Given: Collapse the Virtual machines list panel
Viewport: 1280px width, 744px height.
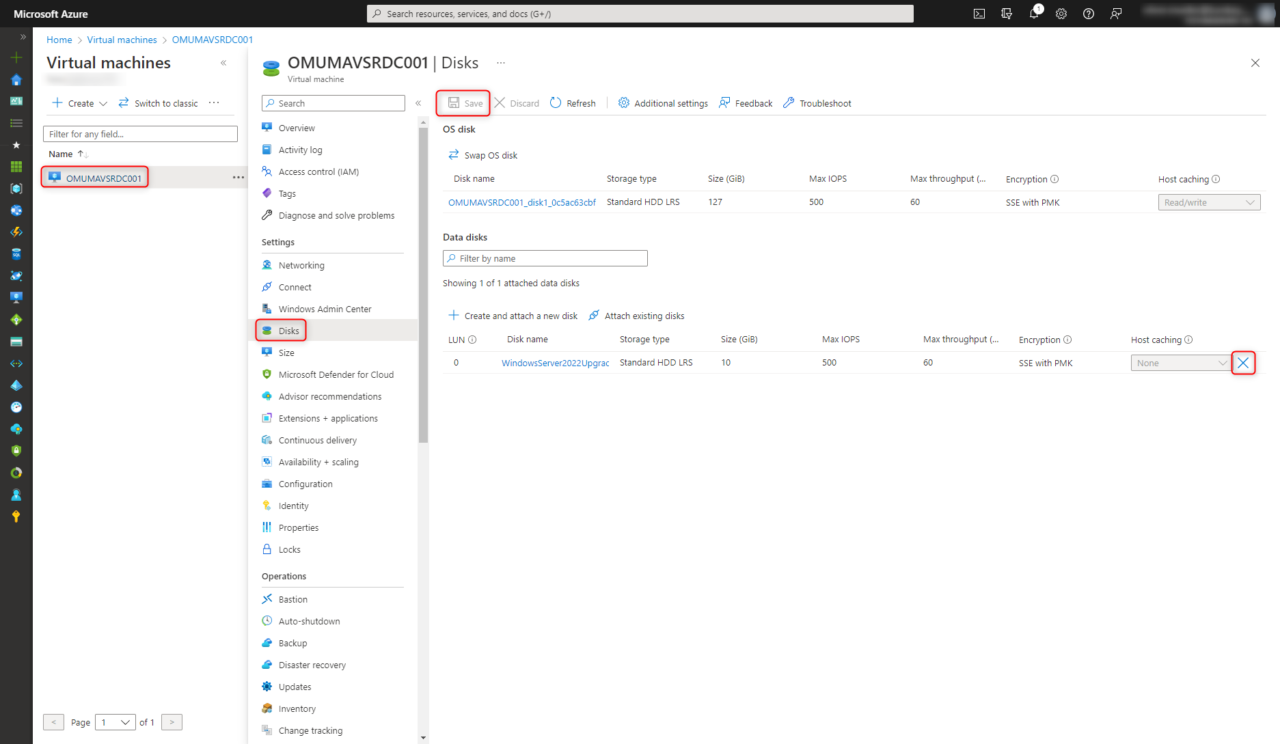Looking at the screenshot, I should [223, 62].
